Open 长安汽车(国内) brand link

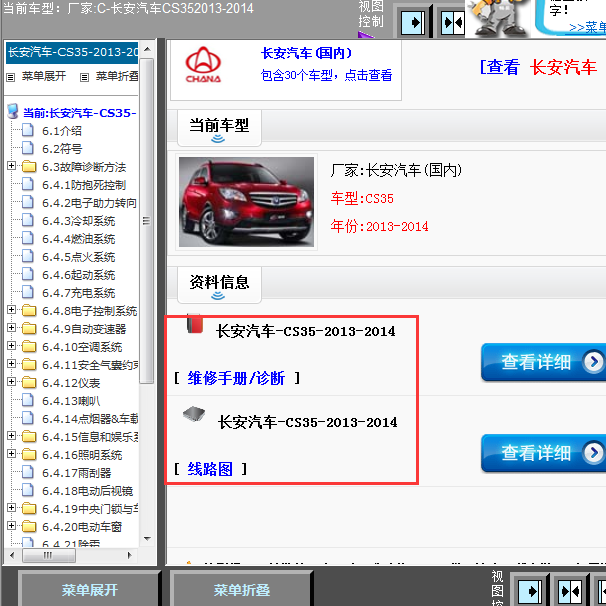coord(306,53)
